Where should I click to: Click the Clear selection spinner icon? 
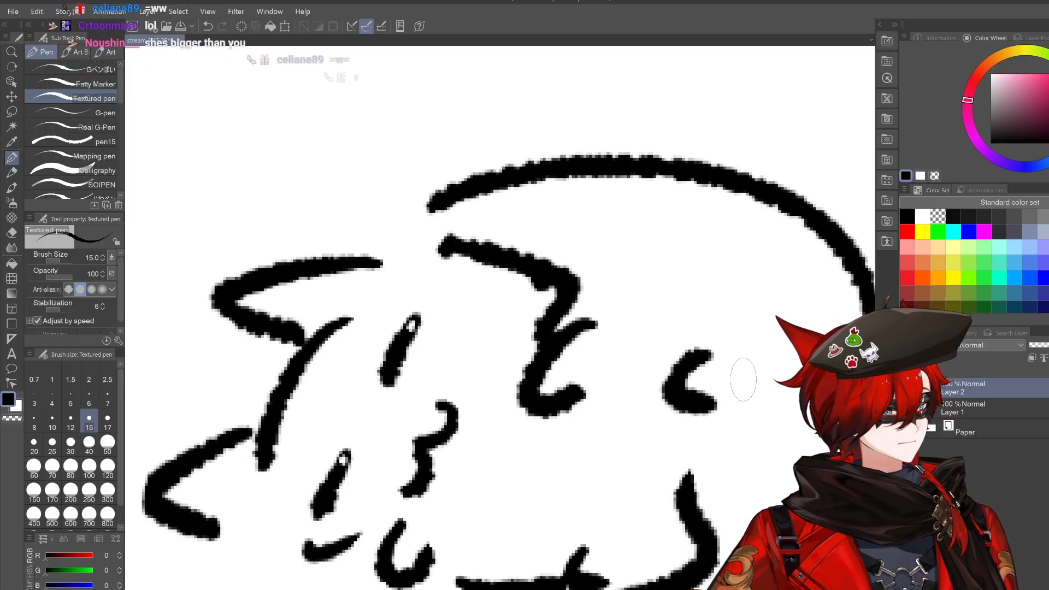242,26
